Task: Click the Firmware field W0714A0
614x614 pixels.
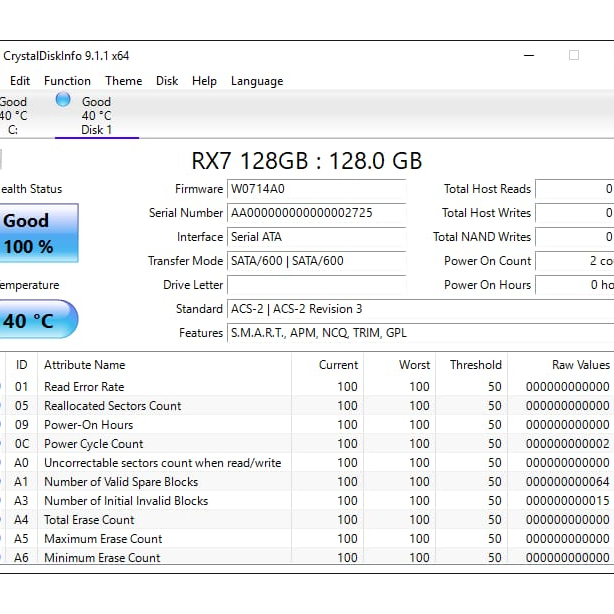Action: point(316,189)
